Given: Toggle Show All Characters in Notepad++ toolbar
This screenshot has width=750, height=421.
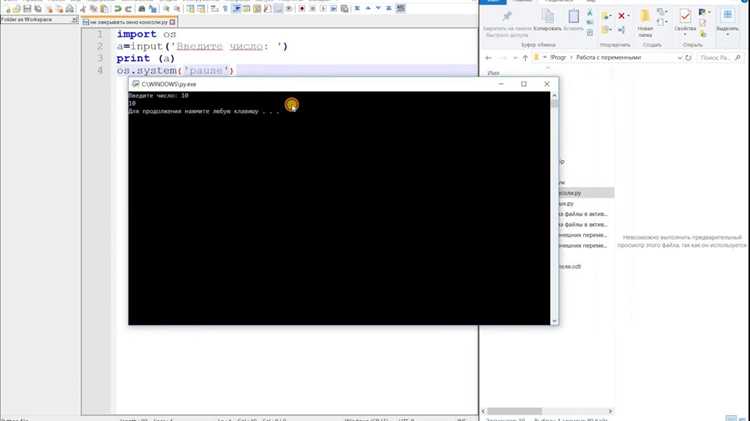Looking at the screenshot, I should (225, 9).
